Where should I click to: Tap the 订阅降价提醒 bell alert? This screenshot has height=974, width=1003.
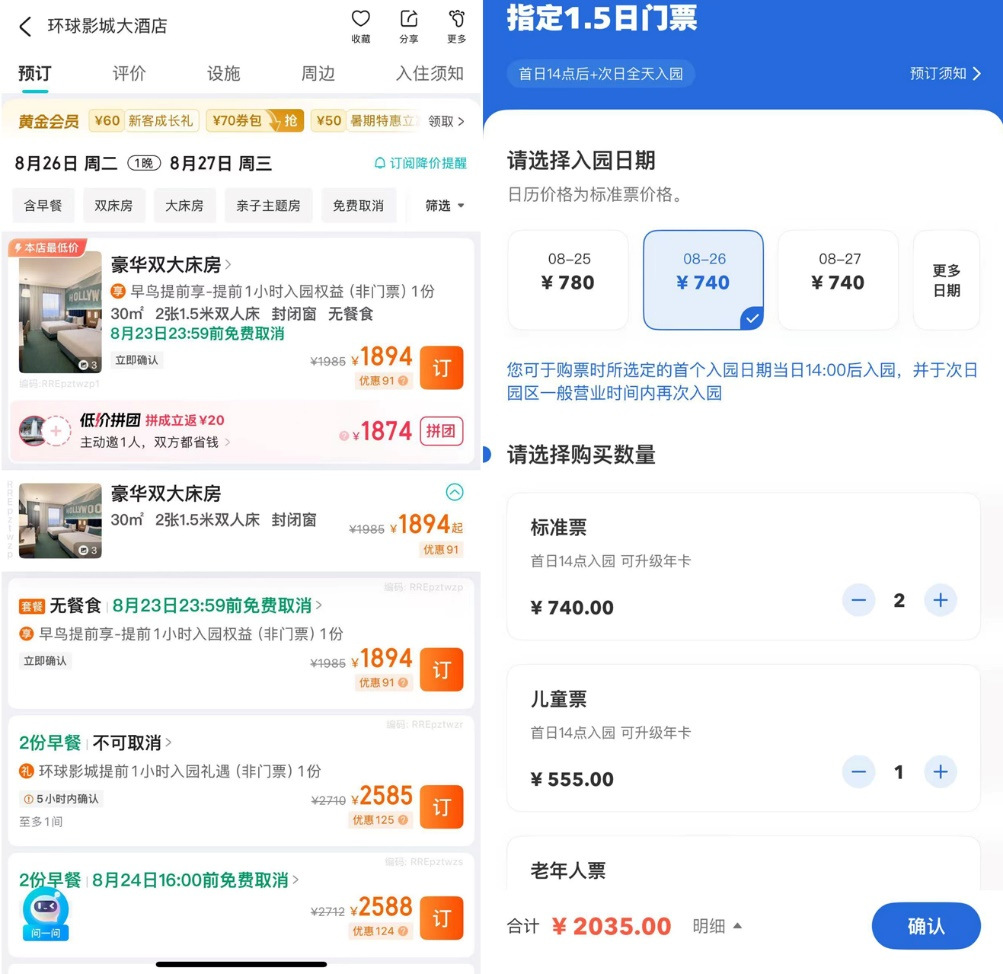tap(420, 163)
